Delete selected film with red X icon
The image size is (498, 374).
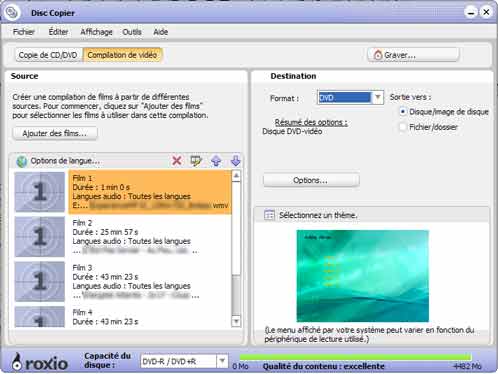(x=177, y=161)
